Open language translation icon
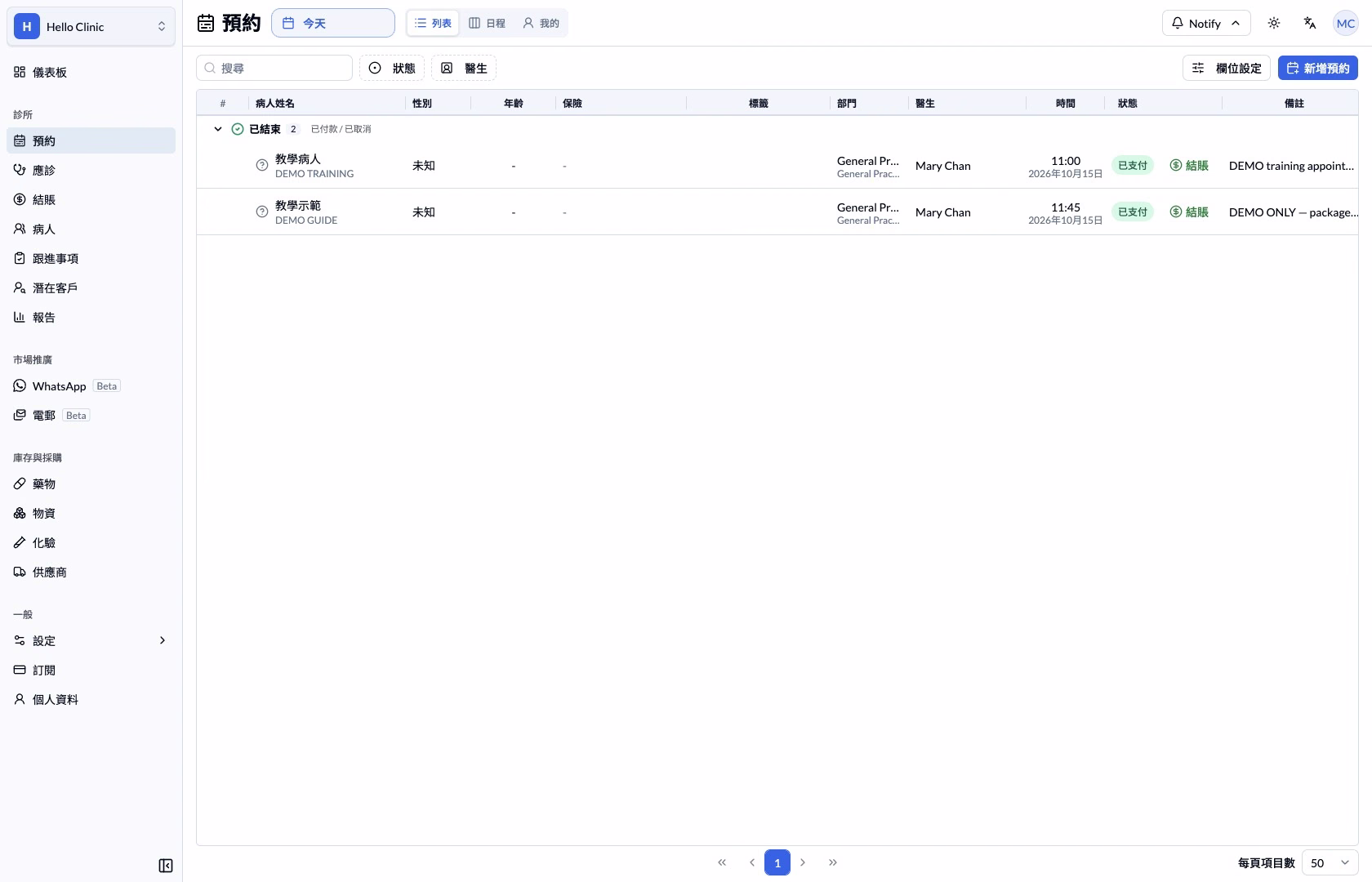The image size is (1372, 882). [1310, 23]
